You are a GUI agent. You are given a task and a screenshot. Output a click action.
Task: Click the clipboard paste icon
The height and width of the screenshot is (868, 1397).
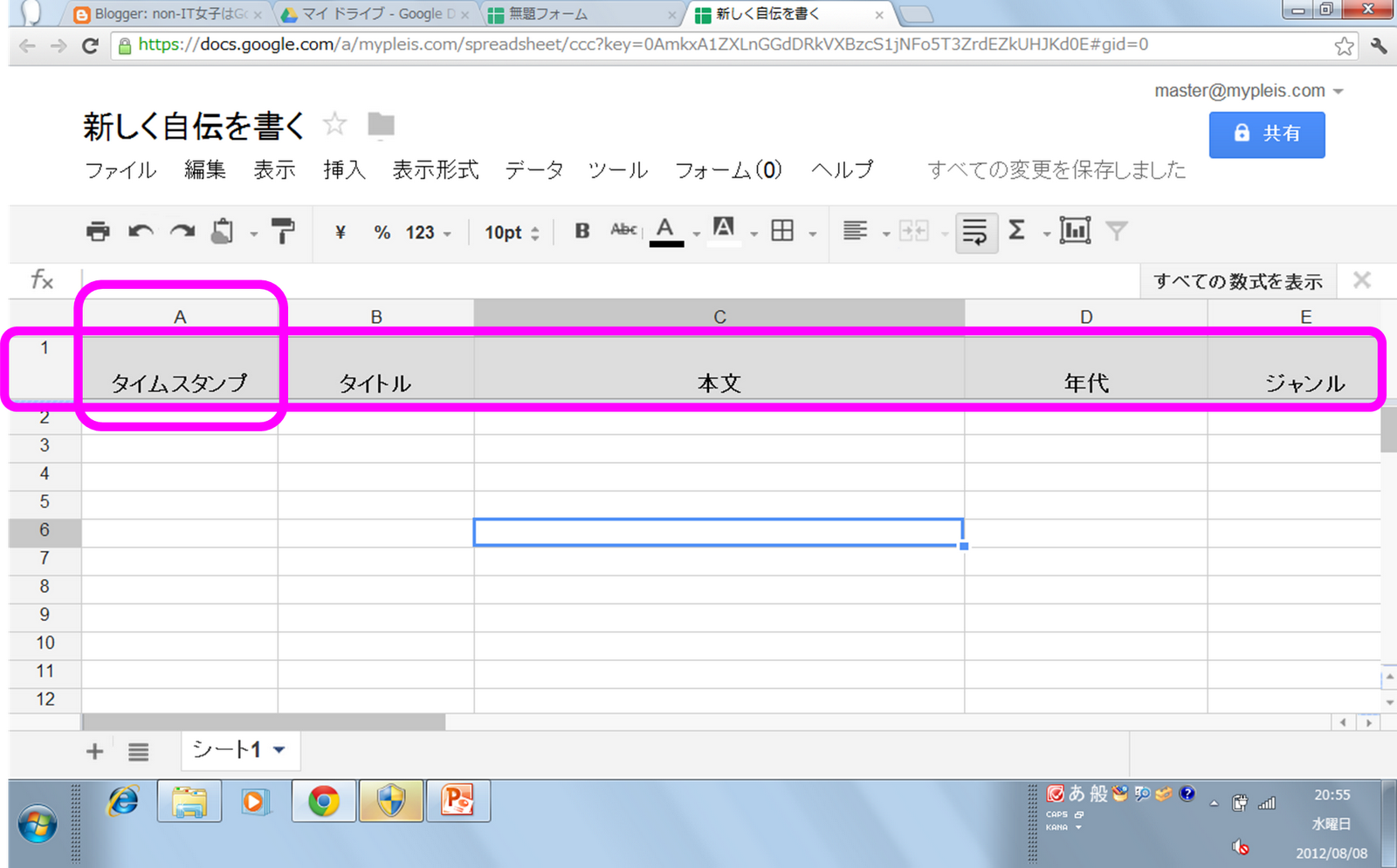click(223, 231)
